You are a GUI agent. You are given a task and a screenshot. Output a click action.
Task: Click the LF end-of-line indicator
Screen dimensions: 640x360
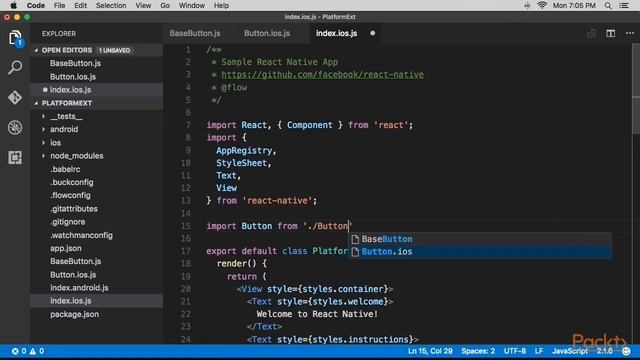click(539, 351)
